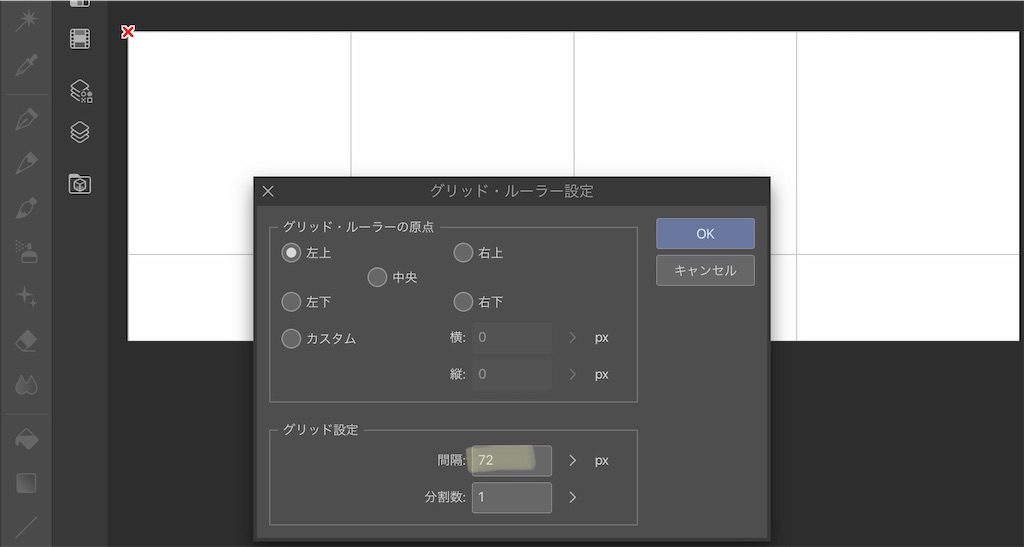Expand slider arrow next to 縦 field

click(572, 374)
